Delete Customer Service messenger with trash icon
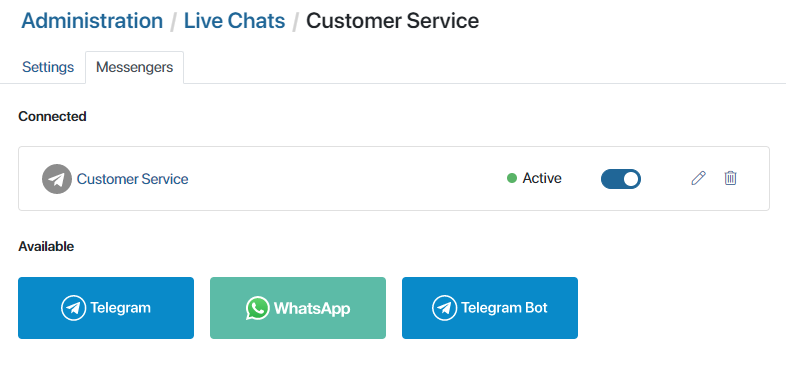Viewport: 786px width, 375px height. click(x=730, y=178)
